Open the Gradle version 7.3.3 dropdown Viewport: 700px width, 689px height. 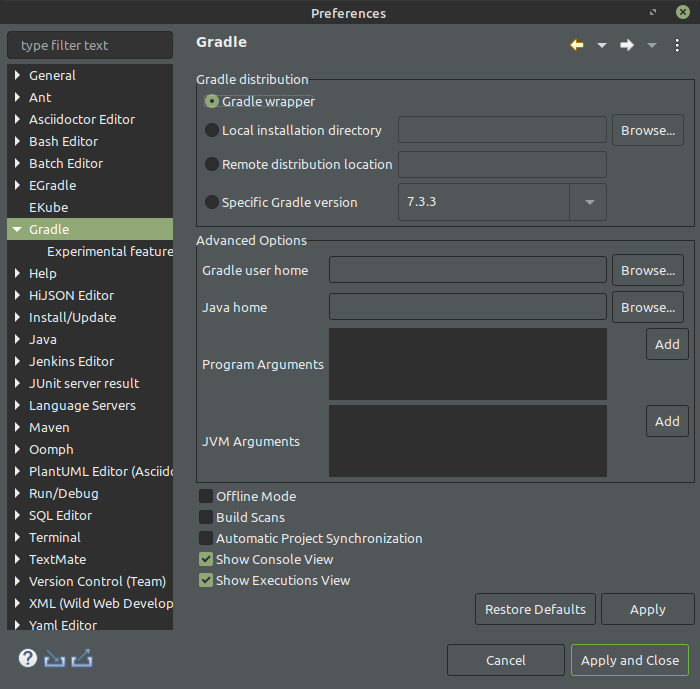tap(589, 202)
